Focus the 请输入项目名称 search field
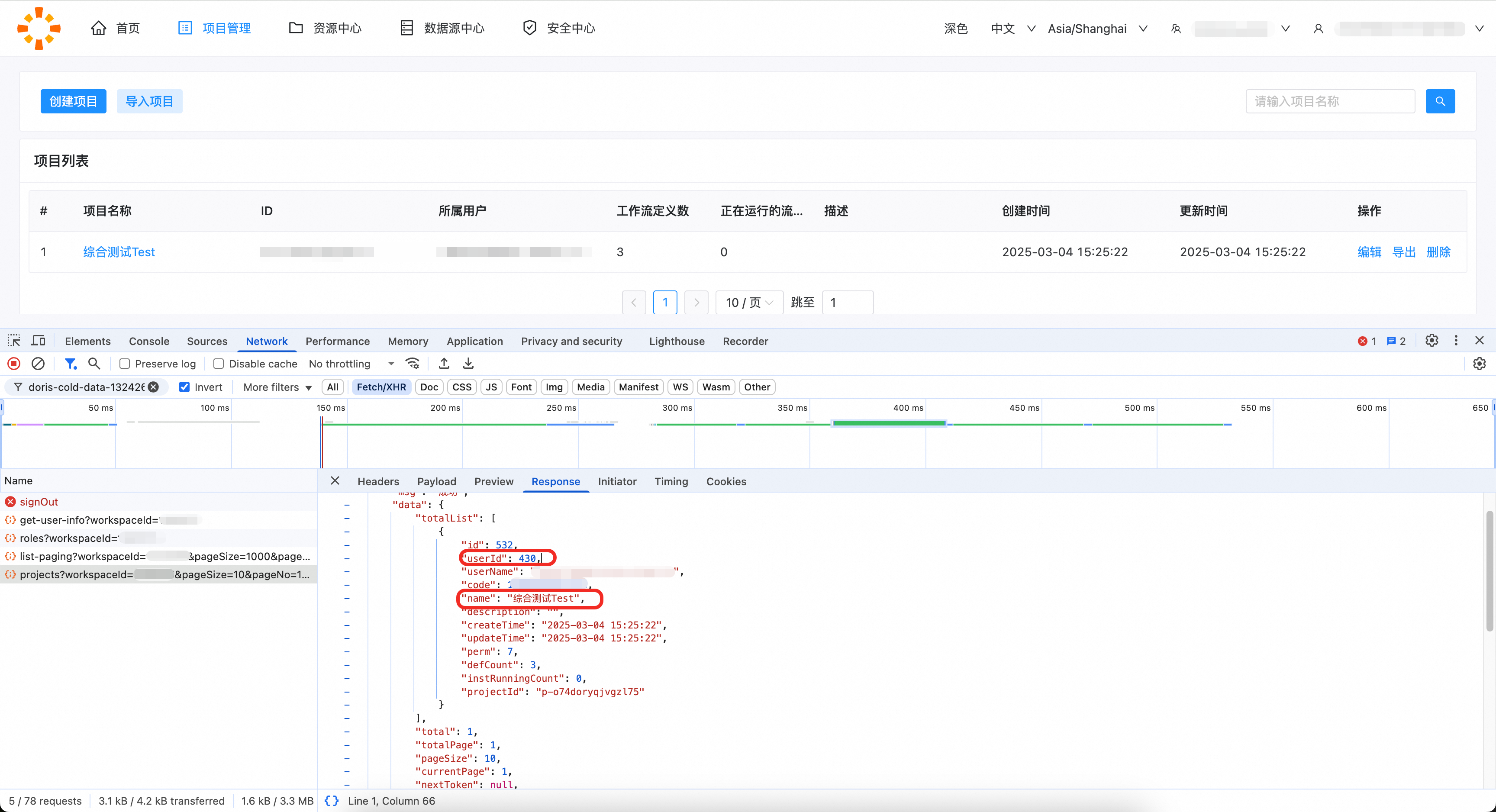Screen dimensions: 1496x812 [1330, 101]
